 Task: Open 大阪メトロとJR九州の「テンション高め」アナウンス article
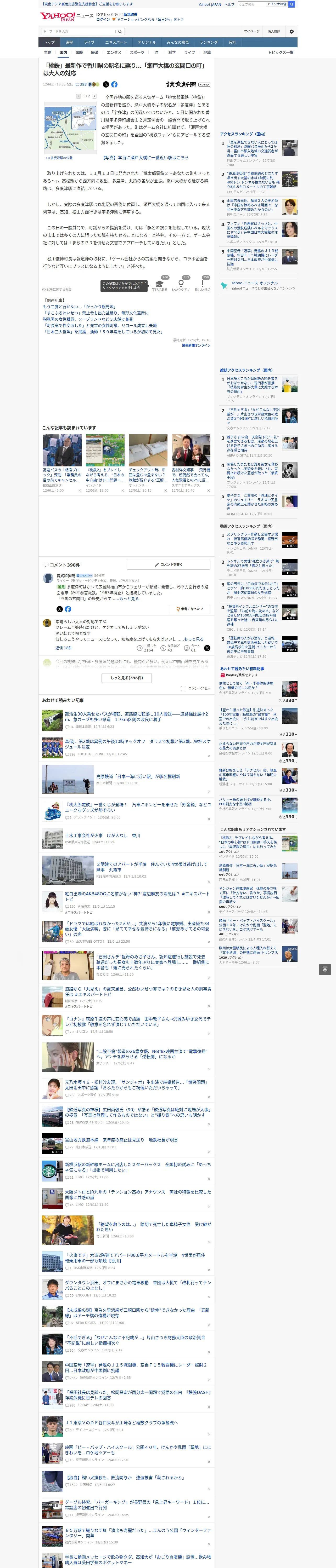(138, 1194)
